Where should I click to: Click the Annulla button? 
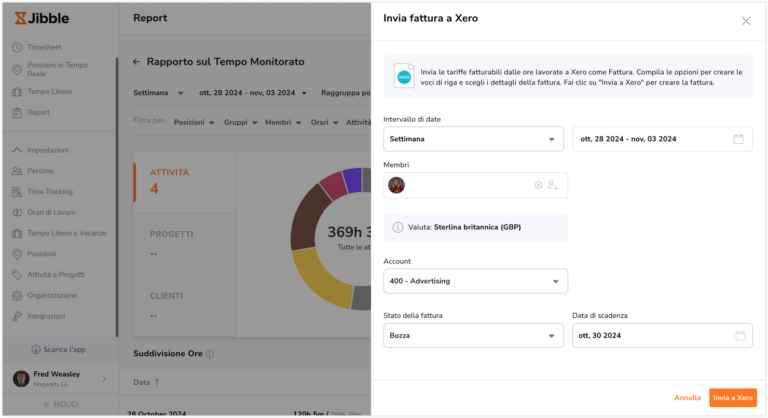click(x=687, y=398)
